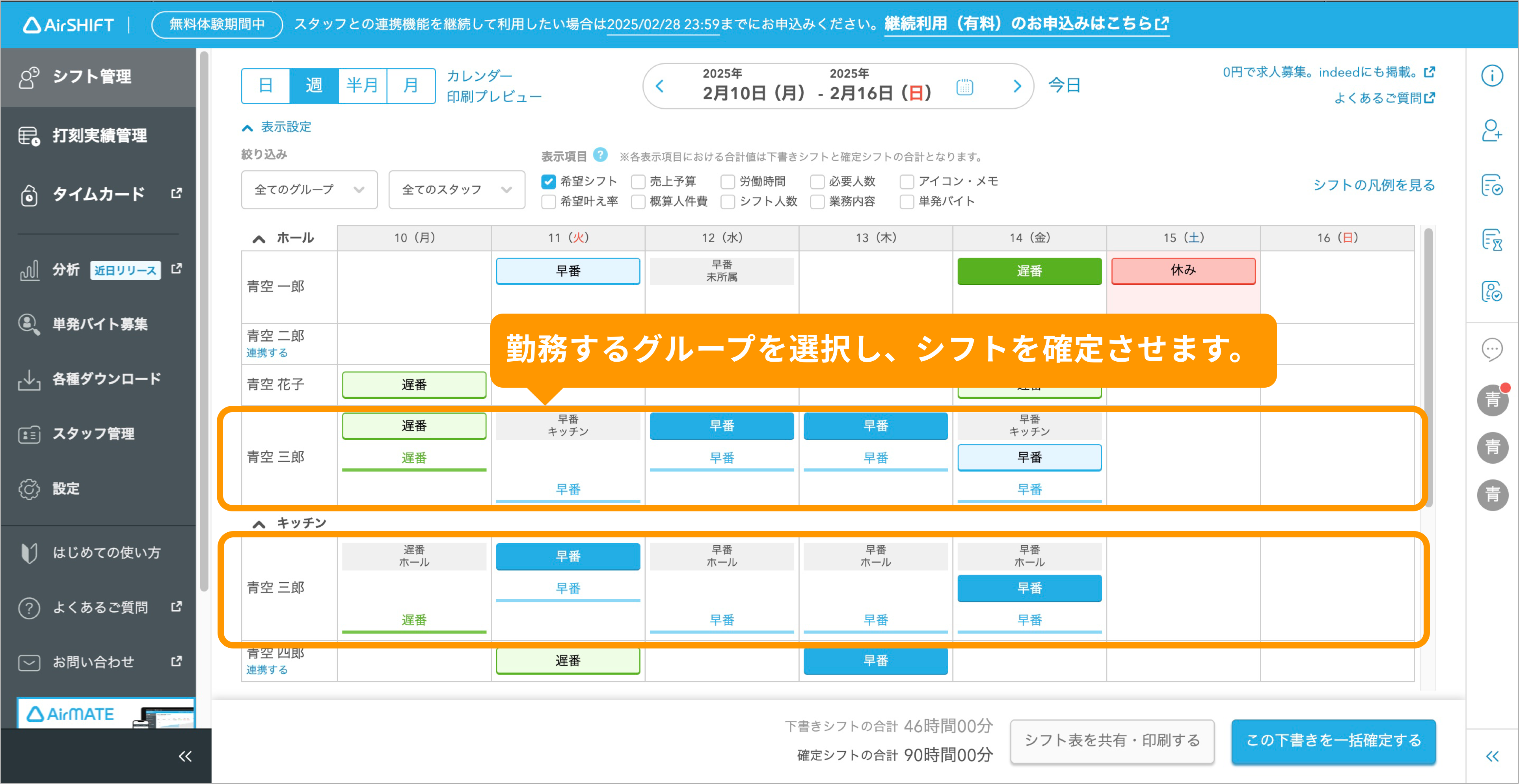Click the info icon in the right panel
The width and height of the screenshot is (1519, 784).
click(1492, 76)
